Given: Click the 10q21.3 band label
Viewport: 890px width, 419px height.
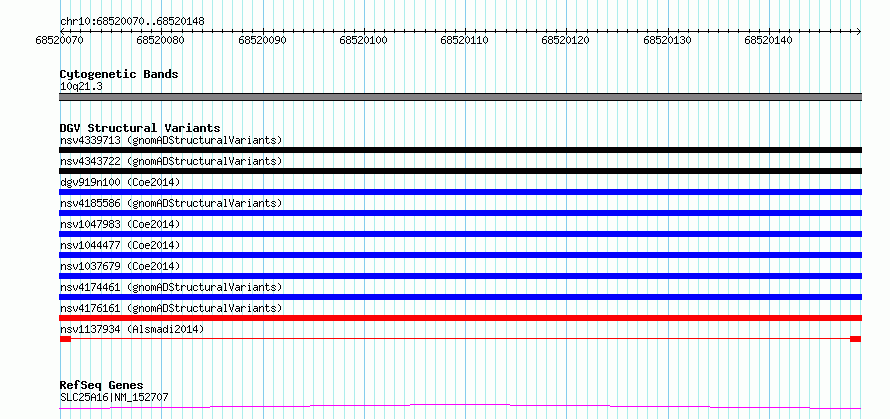Looking at the screenshot, I should [81, 87].
